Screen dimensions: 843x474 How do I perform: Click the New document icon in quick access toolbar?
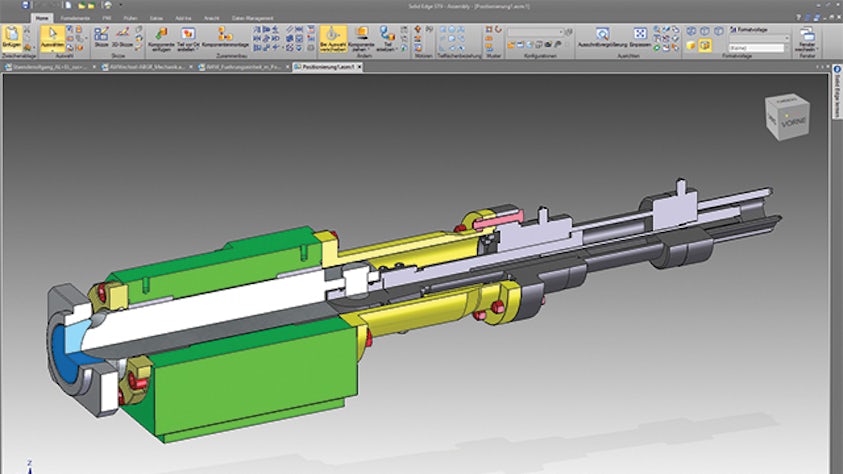tap(68, 5)
